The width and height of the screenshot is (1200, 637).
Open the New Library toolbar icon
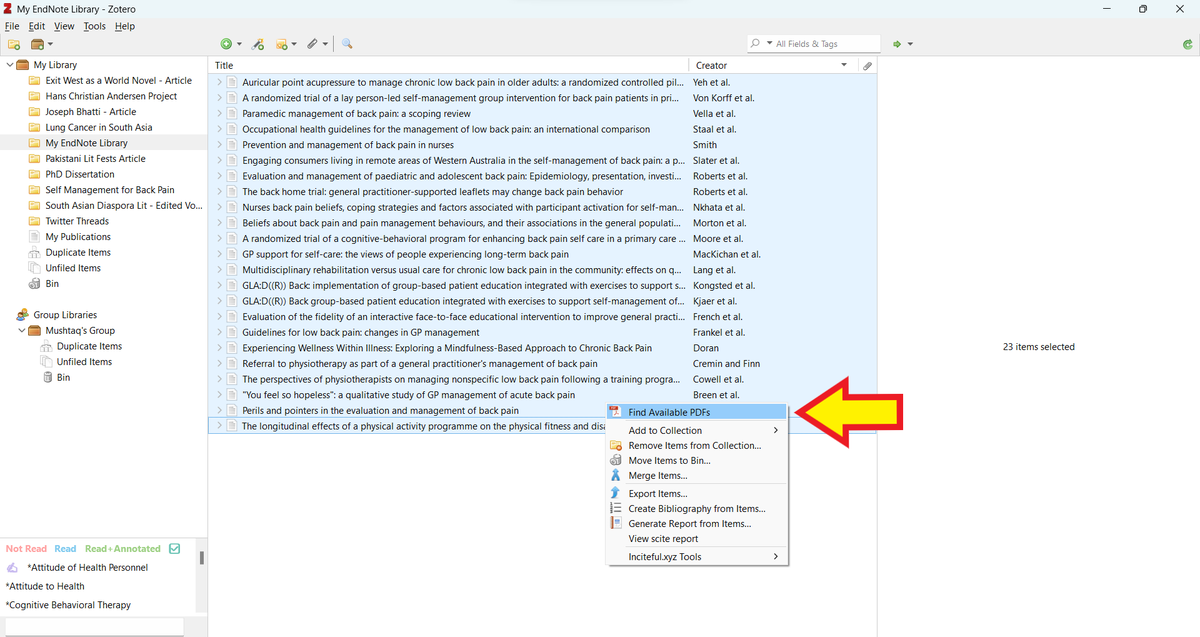(x=37, y=44)
